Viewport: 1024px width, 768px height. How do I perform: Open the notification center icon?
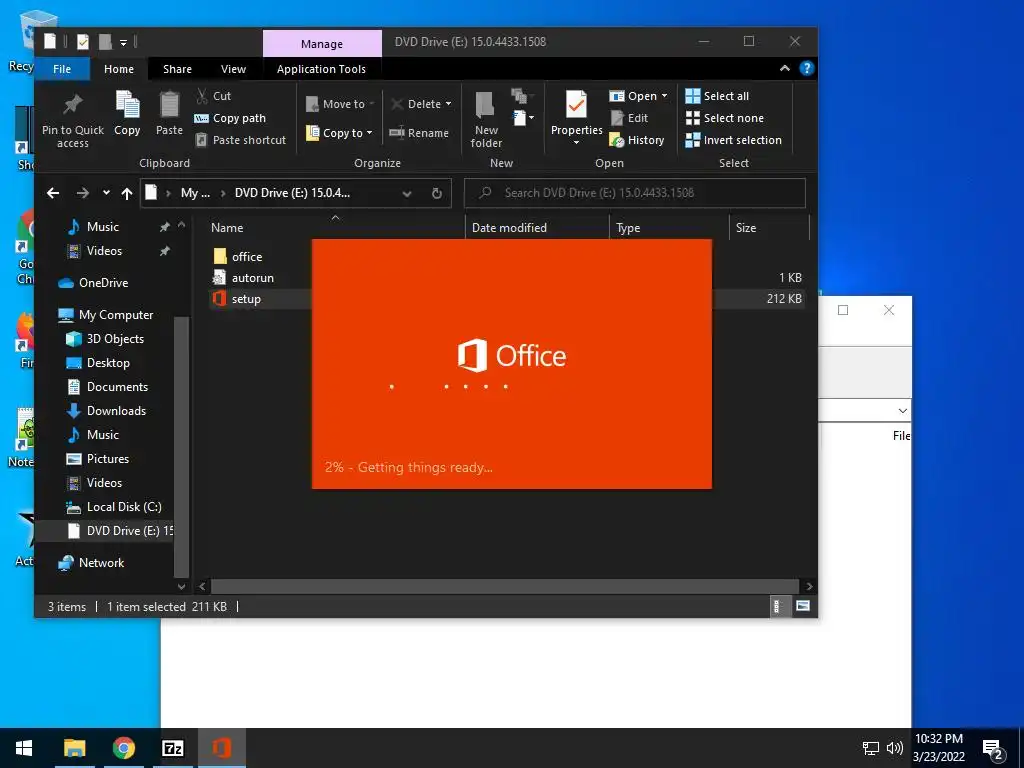pyautogui.click(x=993, y=749)
